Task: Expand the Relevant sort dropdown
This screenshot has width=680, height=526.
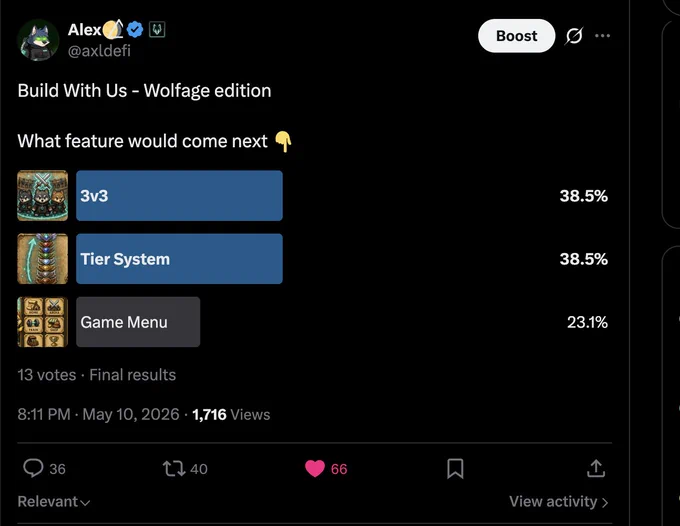Action: pyautogui.click(x=54, y=502)
